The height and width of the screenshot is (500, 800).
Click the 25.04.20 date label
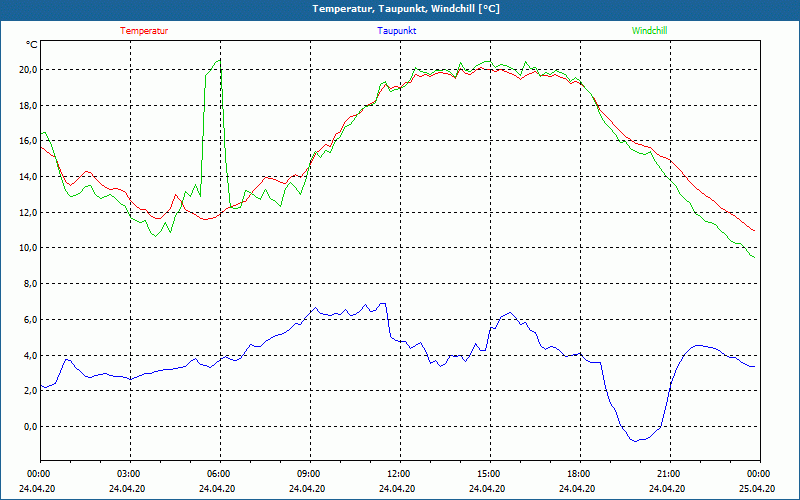pyautogui.click(x=757, y=489)
